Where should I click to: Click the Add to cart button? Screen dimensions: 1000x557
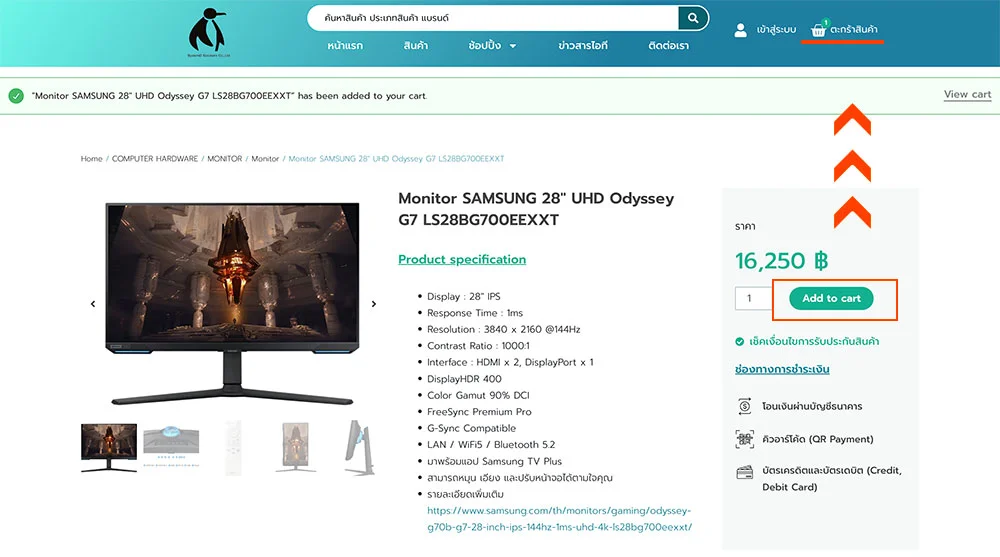(831, 299)
